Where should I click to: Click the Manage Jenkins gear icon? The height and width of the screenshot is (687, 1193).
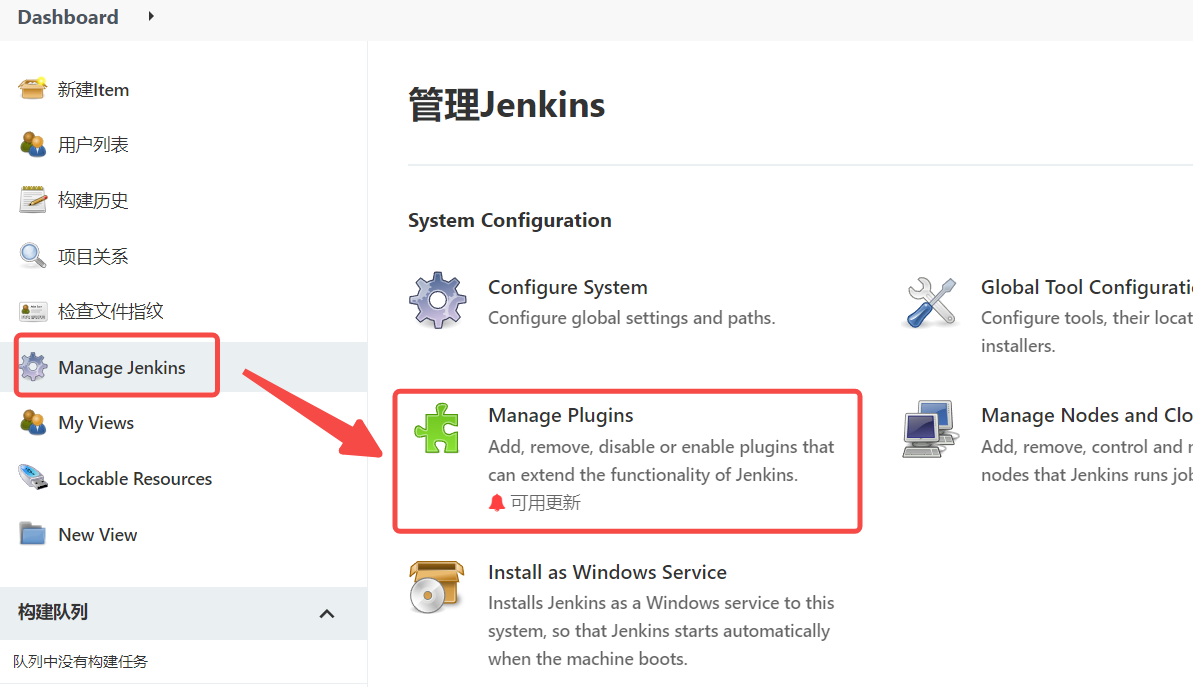33,367
